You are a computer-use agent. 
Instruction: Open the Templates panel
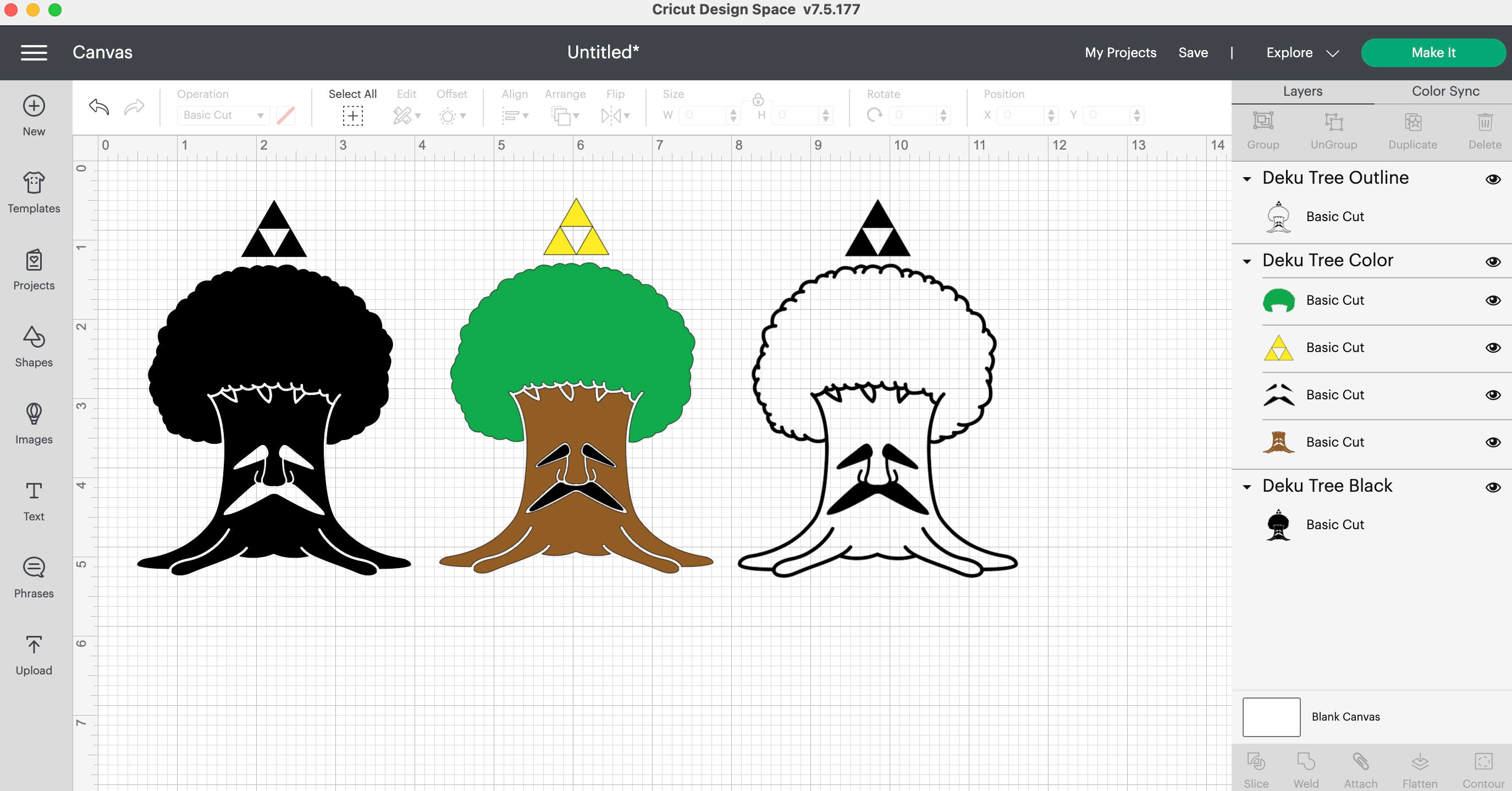[x=34, y=193]
